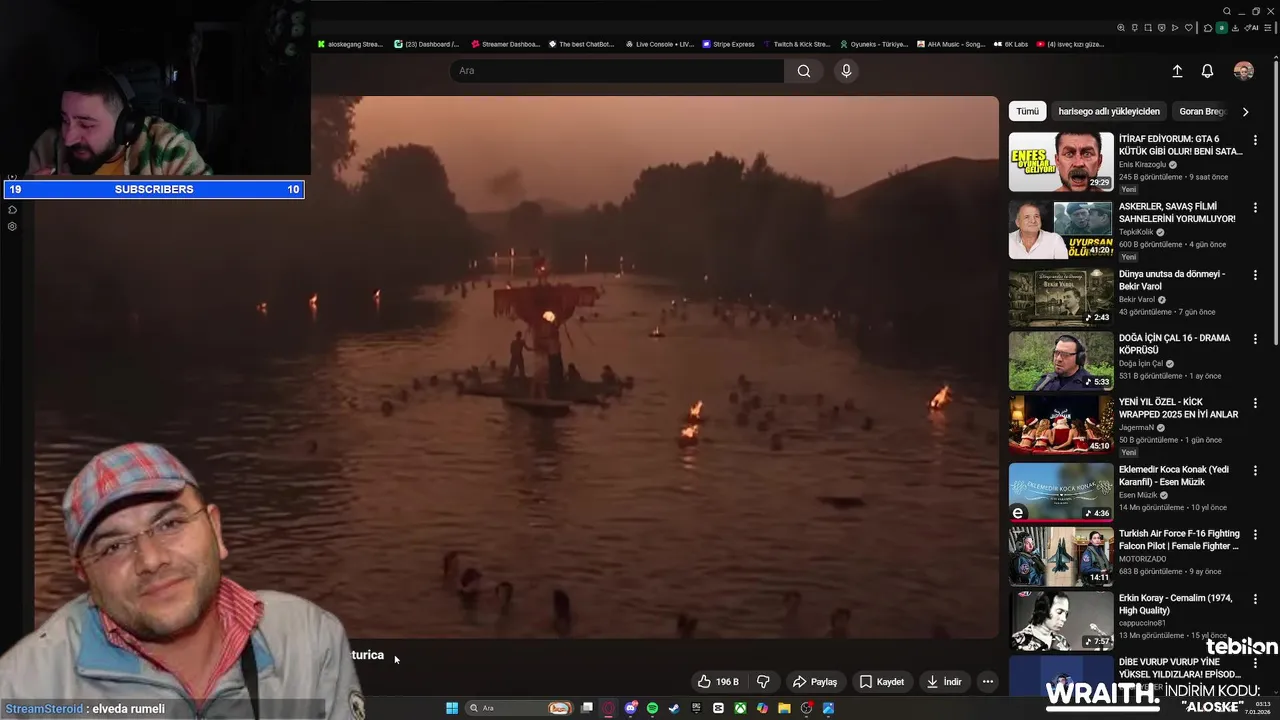Open the browser tab search magnifier icon
The width and height of the screenshot is (1280, 720).
pos(1227,11)
